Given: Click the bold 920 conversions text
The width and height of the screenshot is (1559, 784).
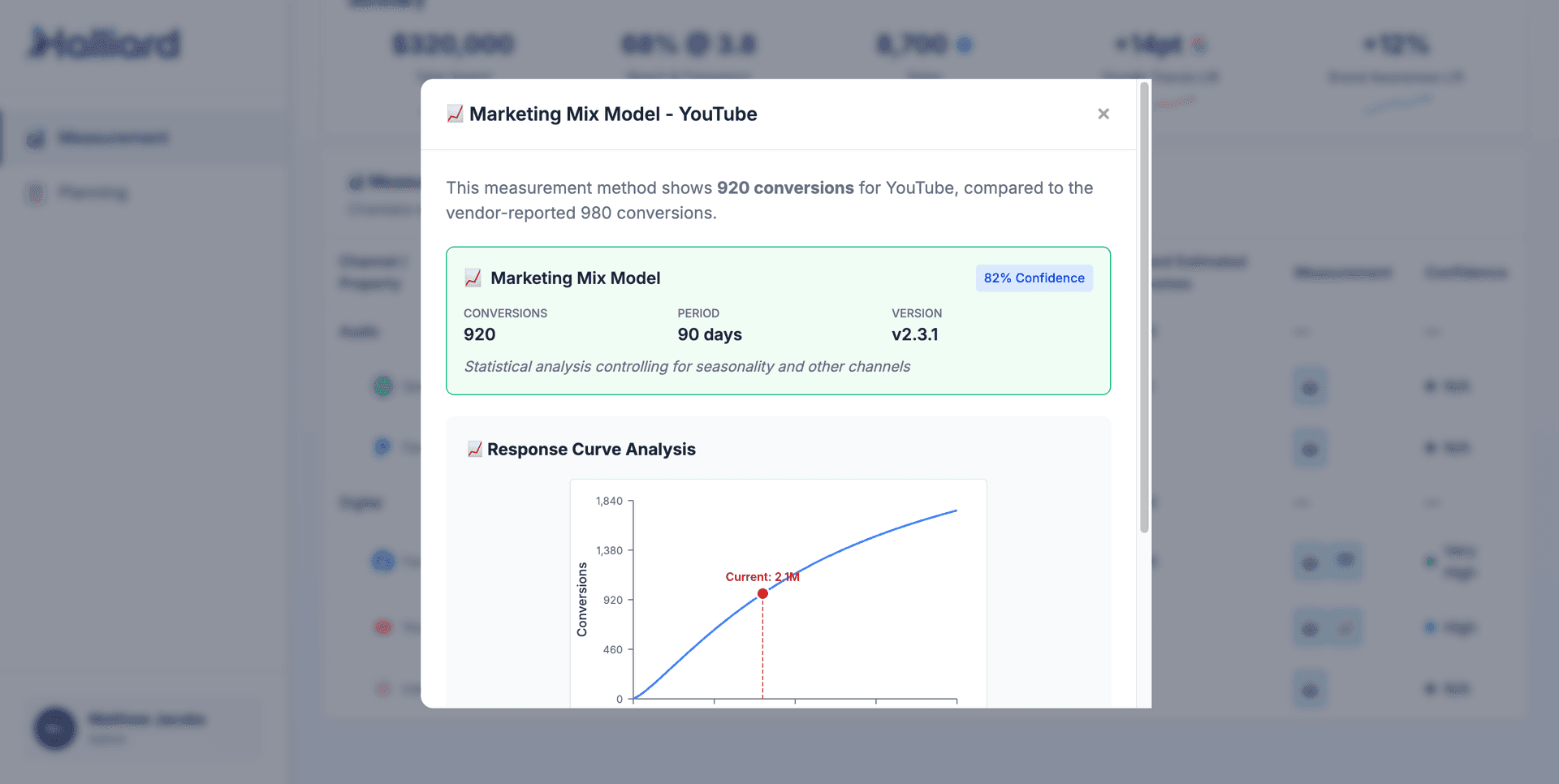Looking at the screenshot, I should 784,188.
